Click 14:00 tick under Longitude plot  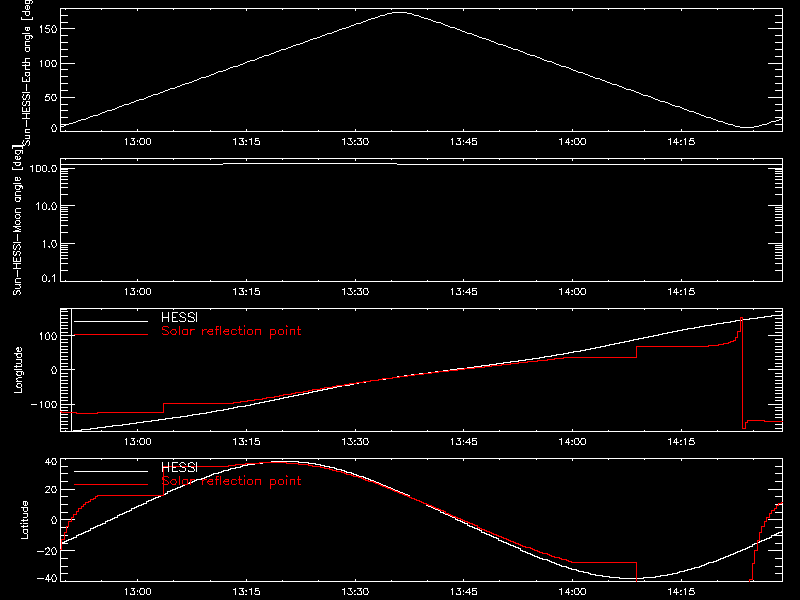[x=572, y=442]
